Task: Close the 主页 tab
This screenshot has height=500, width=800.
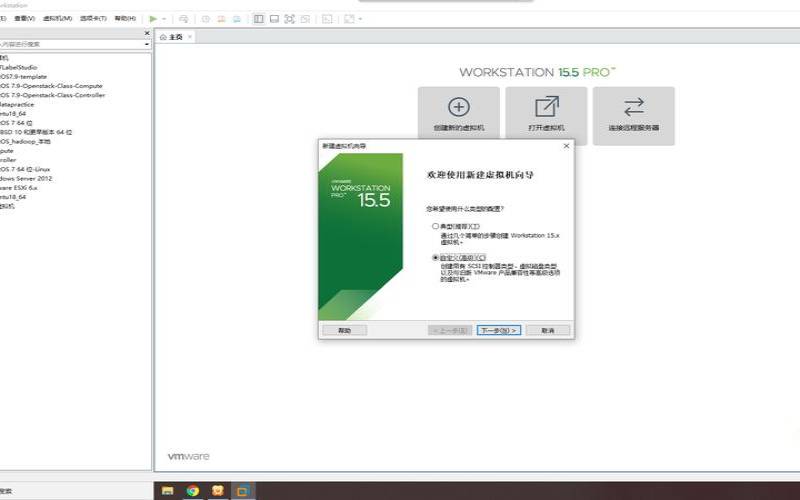Action: point(190,37)
